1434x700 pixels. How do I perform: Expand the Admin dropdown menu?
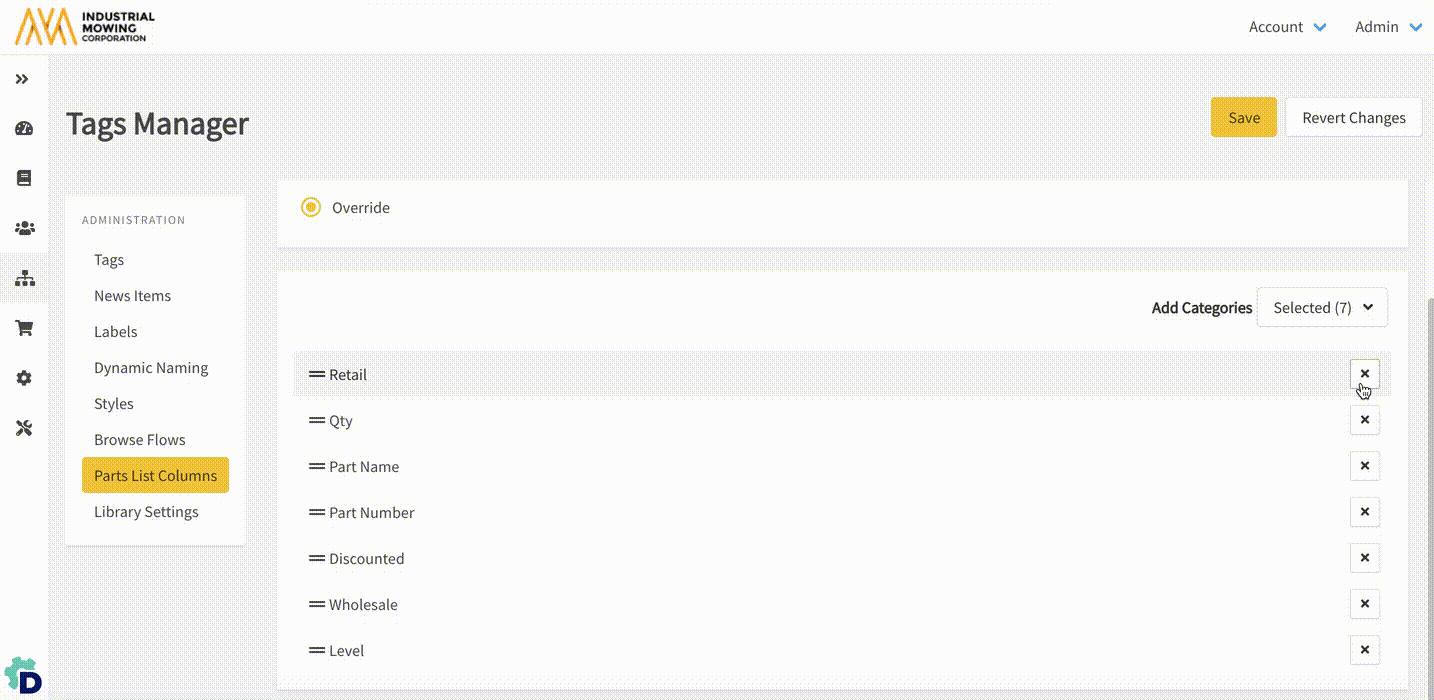[1388, 27]
